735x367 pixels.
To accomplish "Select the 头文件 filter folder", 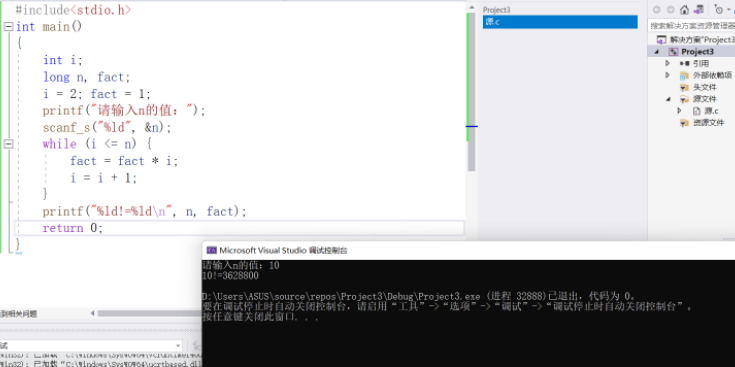I will coord(705,87).
